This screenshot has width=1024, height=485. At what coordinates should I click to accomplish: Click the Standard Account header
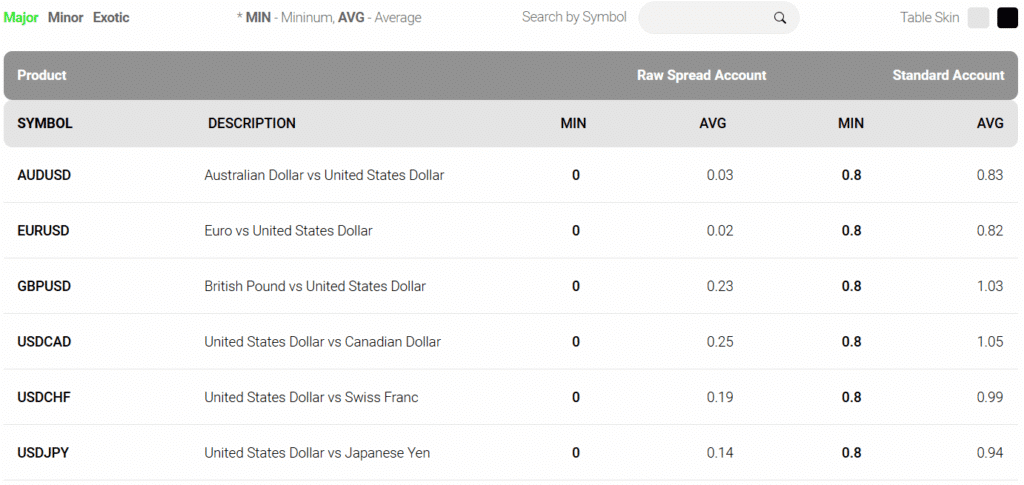click(948, 75)
